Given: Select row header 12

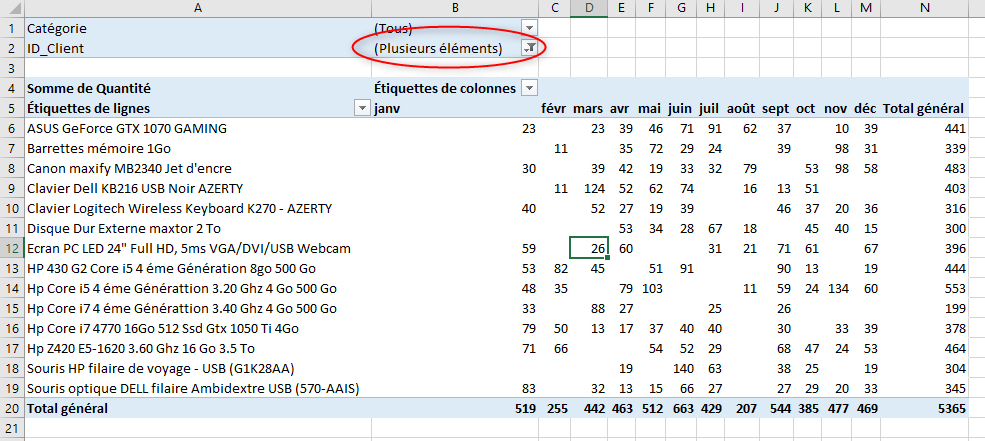Looking at the screenshot, I should (12, 249).
